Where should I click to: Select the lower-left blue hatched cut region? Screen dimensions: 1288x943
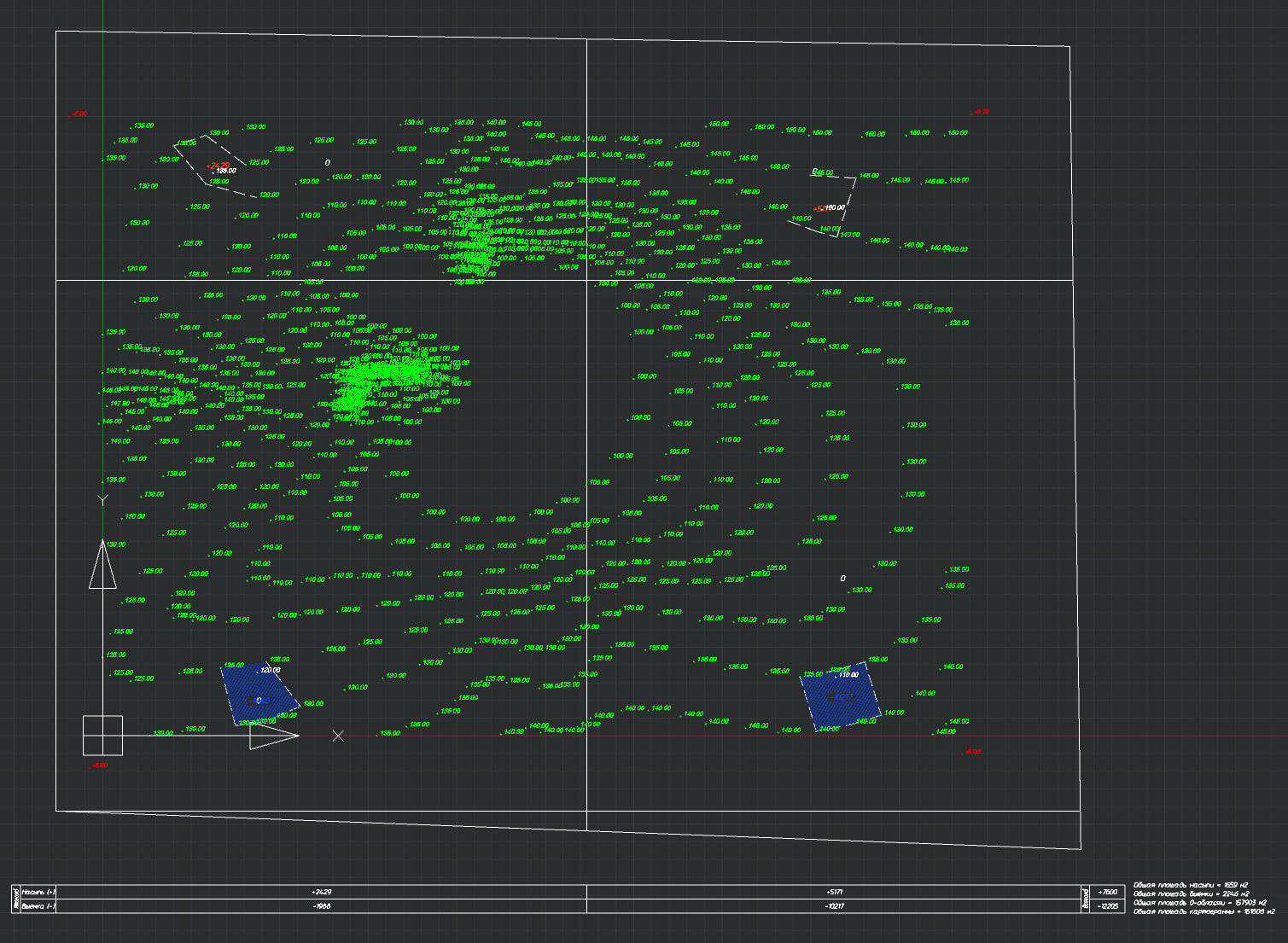259,695
